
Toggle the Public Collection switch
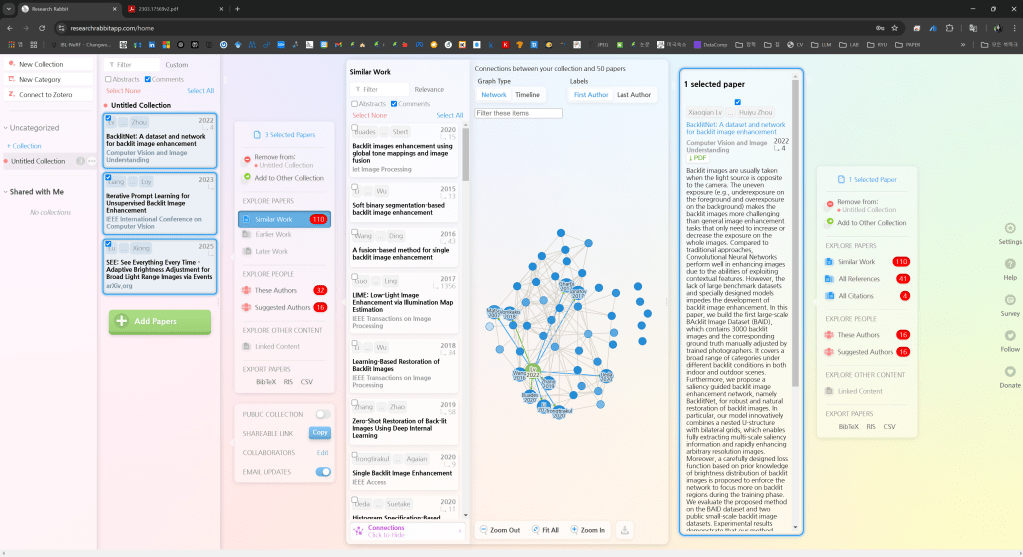click(x=323, y=413)
